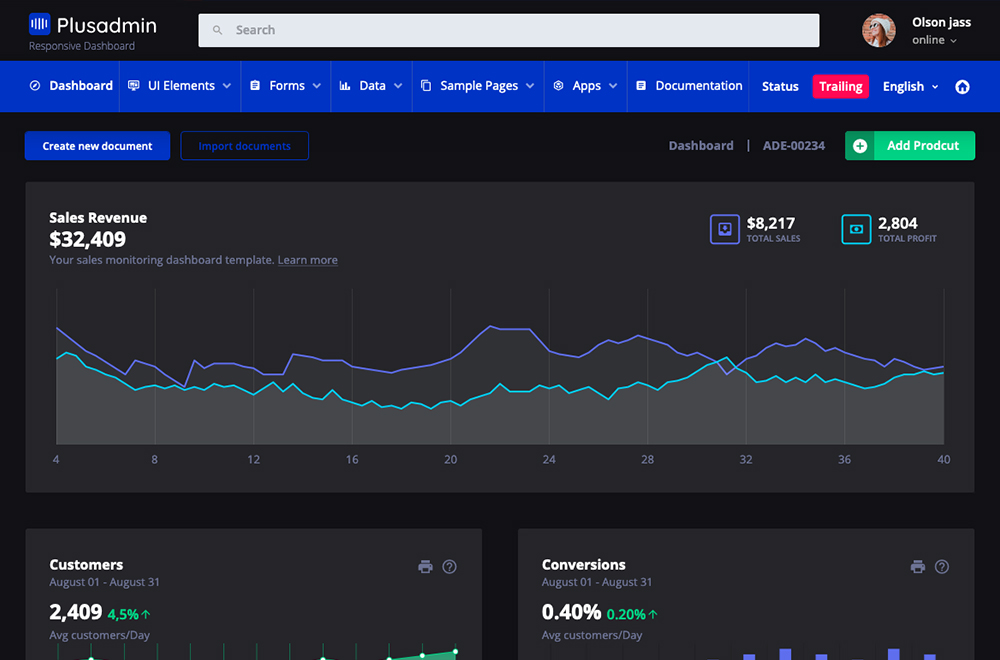Click the Plusadmin logo icon
The image size is (1000, 660).
coord(40,25)
